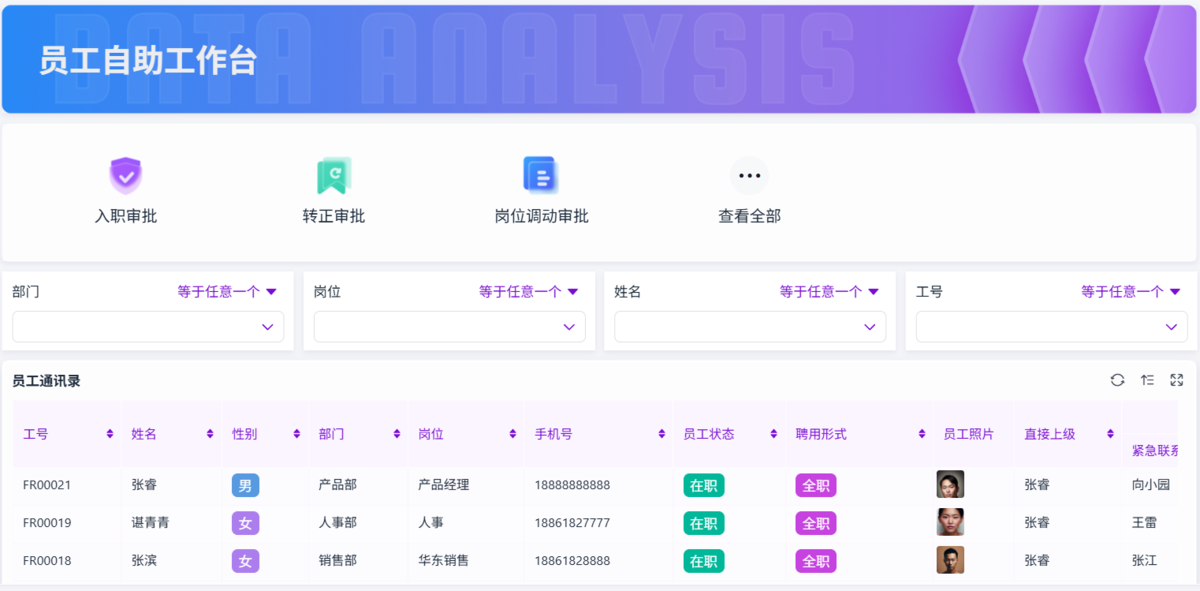
Task: Expand 员工通讯录 table to fullscreen
Action: coord(1177,380)
